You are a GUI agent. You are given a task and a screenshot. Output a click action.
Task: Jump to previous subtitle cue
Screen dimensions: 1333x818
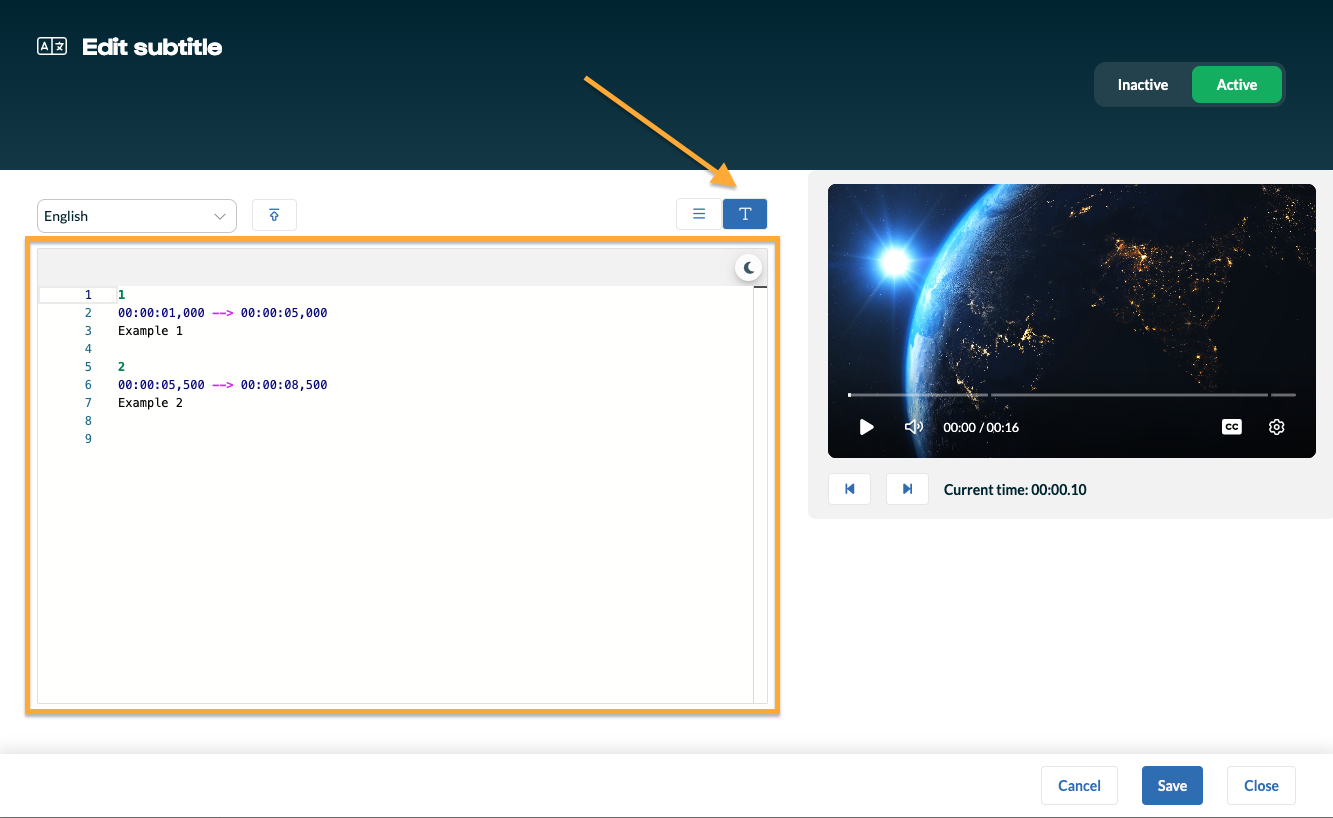pyautogui.click(x=850, y=489)
